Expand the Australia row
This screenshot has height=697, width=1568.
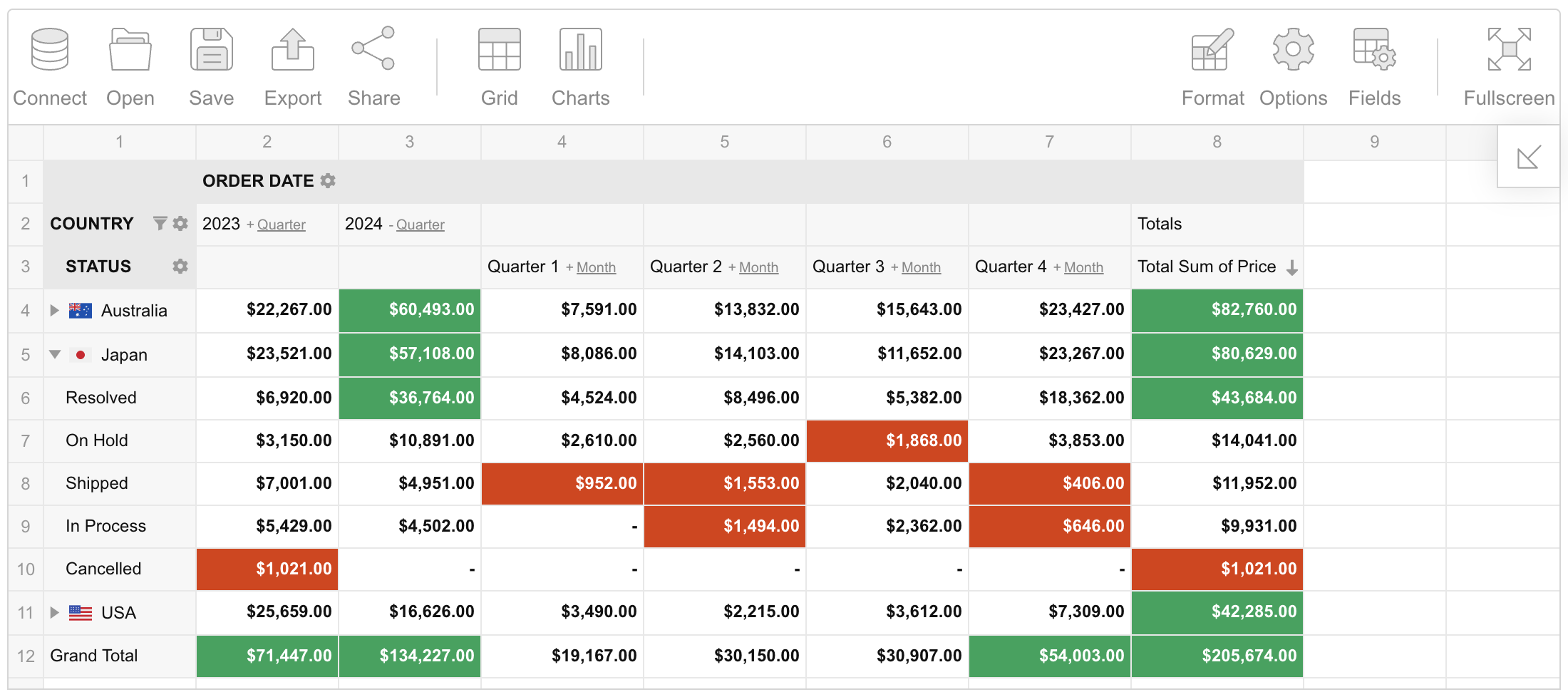pos(54,310)
